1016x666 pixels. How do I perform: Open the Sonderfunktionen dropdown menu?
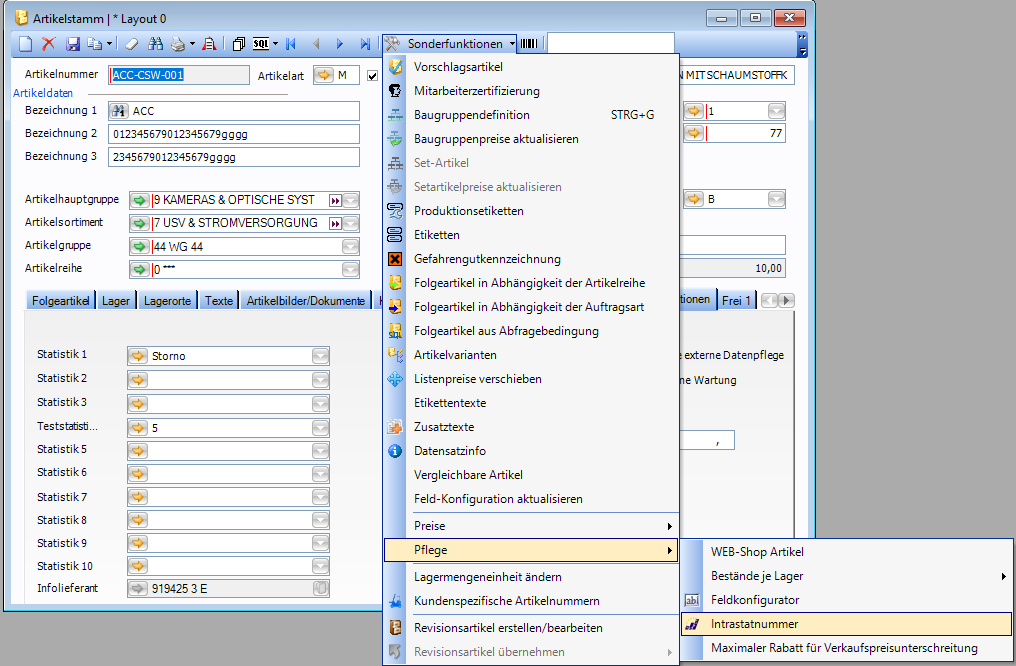450,44
